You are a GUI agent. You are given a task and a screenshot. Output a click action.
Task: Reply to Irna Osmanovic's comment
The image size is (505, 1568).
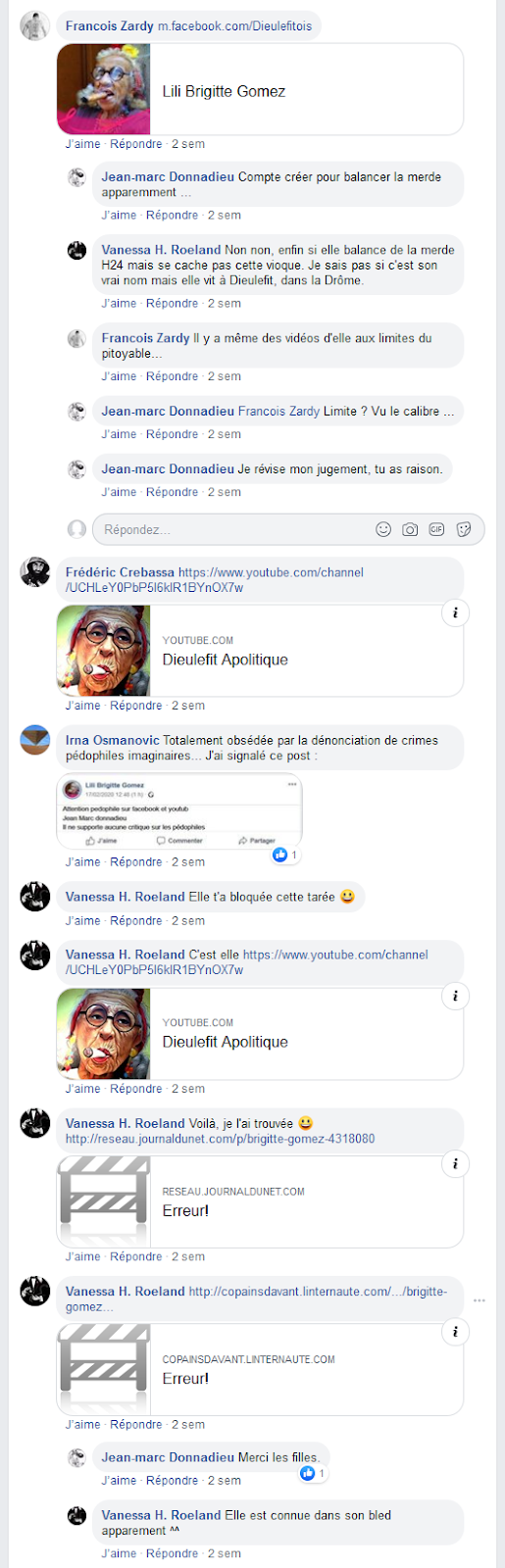click(x=136, y=861)
